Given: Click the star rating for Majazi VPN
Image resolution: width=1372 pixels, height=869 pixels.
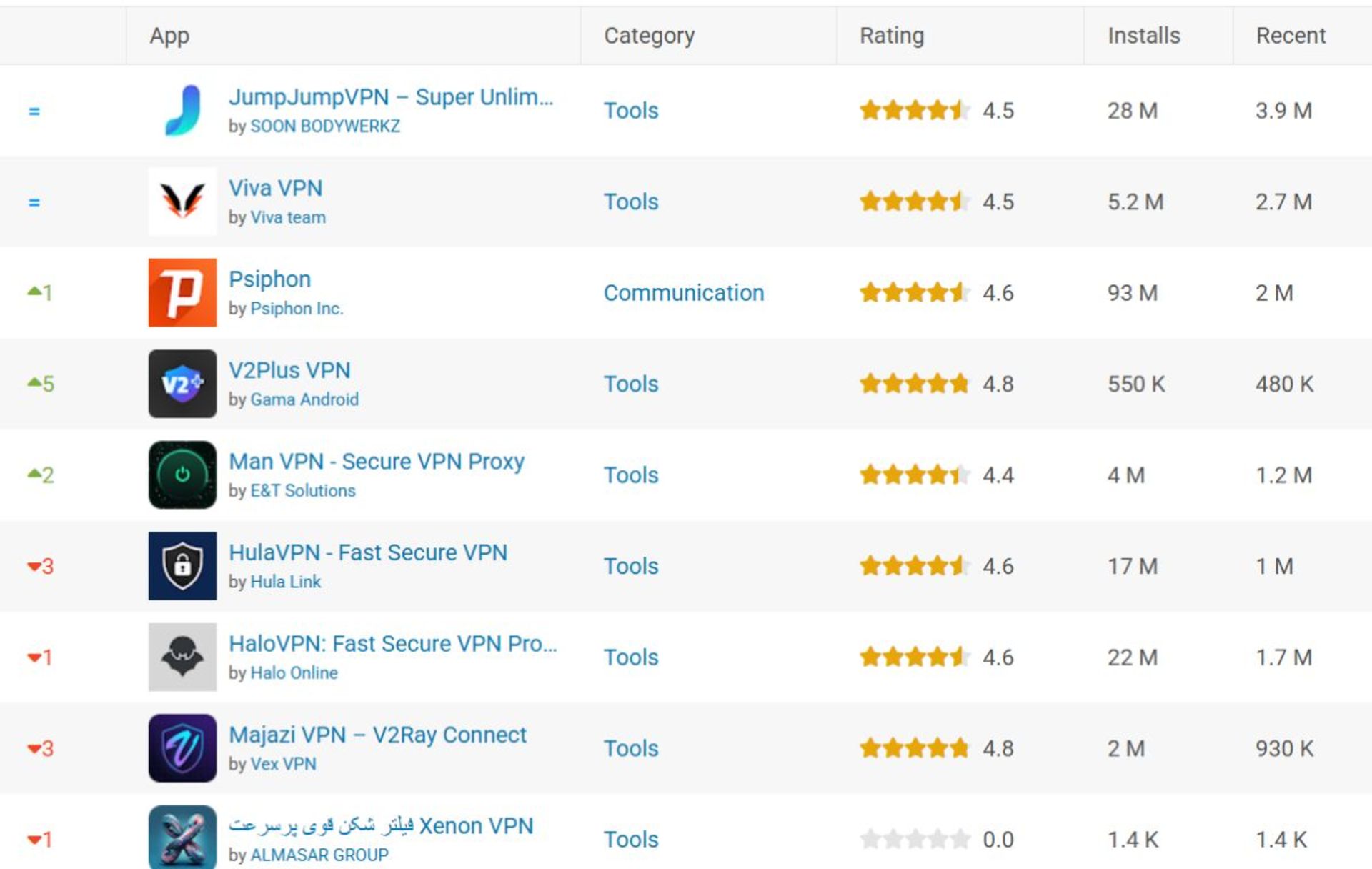Looking at the screenshot, I should [915, 748].
